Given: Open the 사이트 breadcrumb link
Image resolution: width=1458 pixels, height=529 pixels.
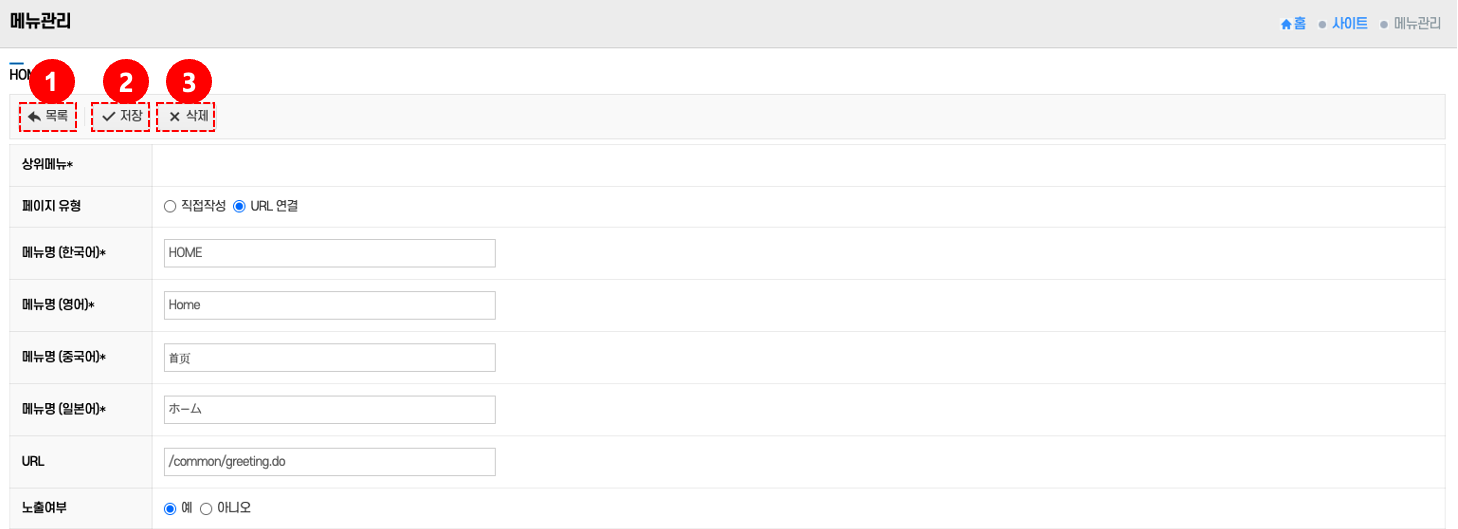Looking at the screenshot, I should tap(1349, 24).
